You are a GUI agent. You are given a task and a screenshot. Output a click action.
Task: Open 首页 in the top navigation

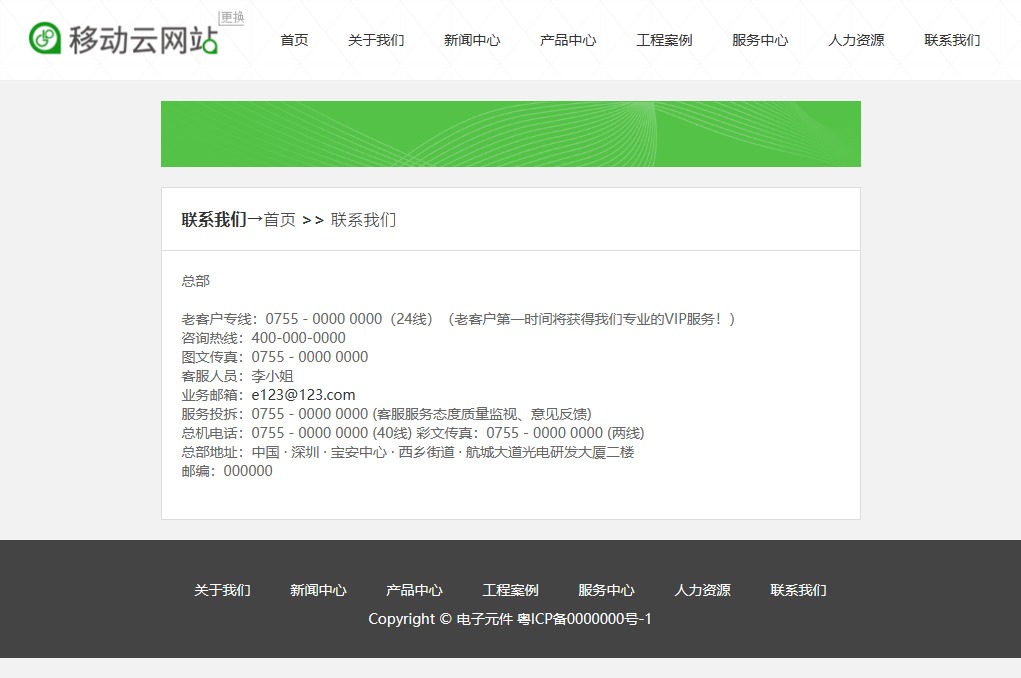(294, 40)
